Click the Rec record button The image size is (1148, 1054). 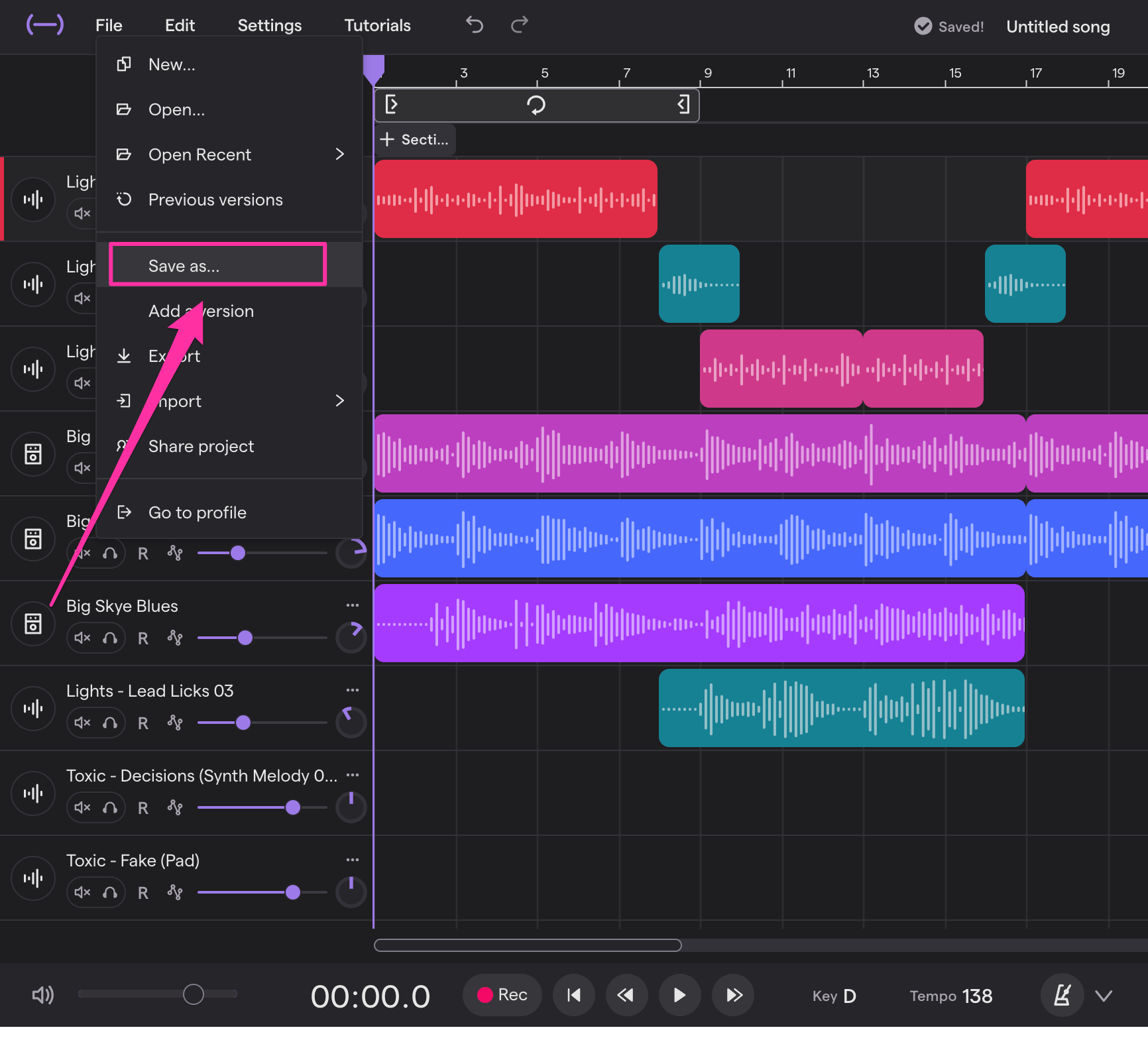coord(502,995)
